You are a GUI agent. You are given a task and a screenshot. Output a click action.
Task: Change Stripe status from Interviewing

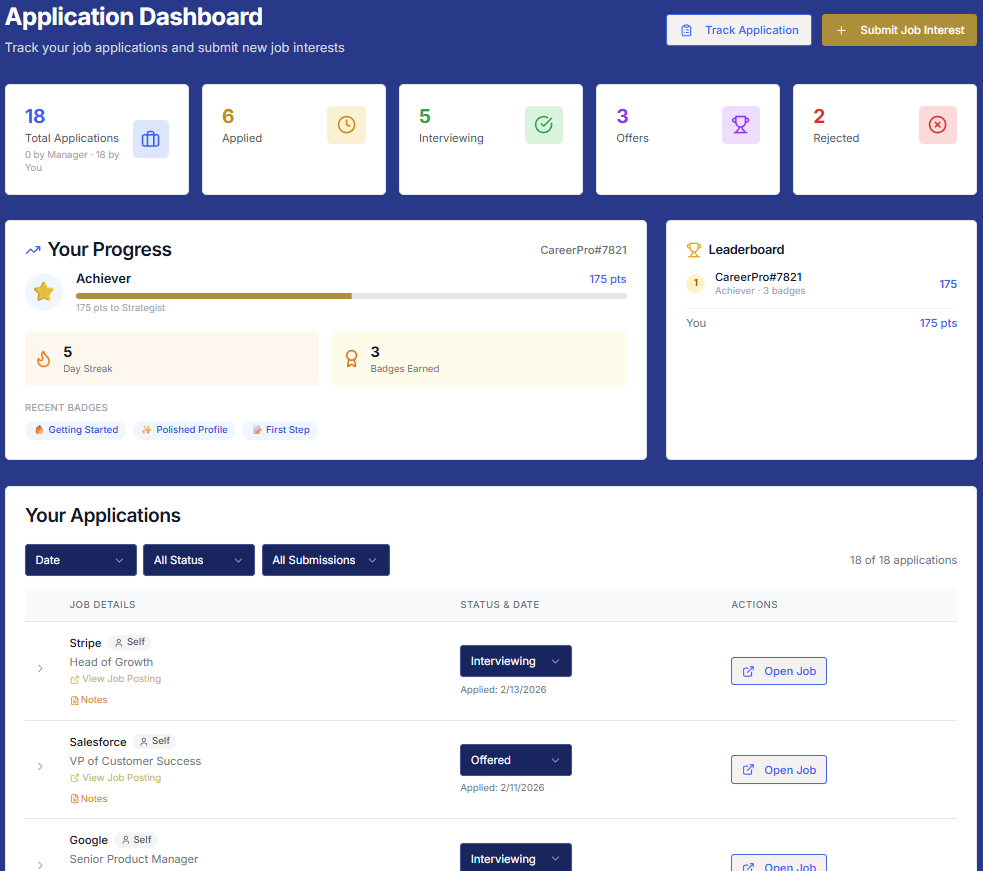point(516,661)
